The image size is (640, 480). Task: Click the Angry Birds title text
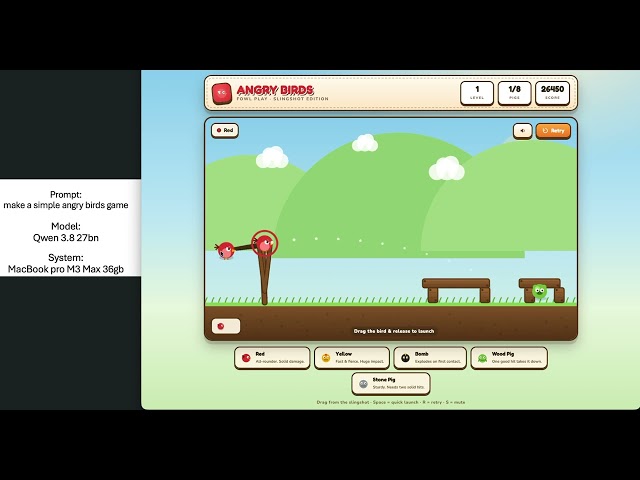(275, 90)
